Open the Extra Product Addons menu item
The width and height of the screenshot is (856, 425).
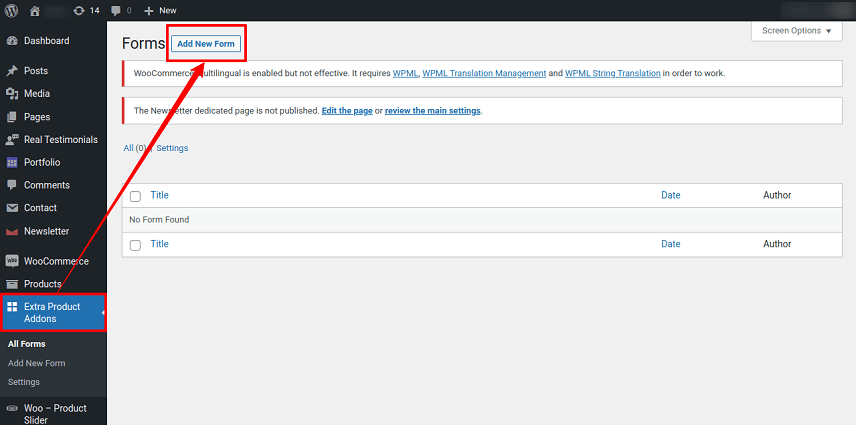tap(54, 313)
